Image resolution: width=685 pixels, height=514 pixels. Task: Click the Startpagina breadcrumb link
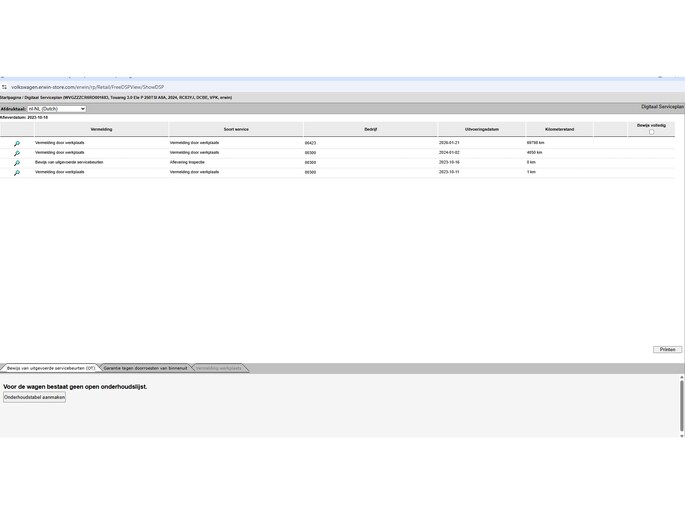[x=10, y=97]
